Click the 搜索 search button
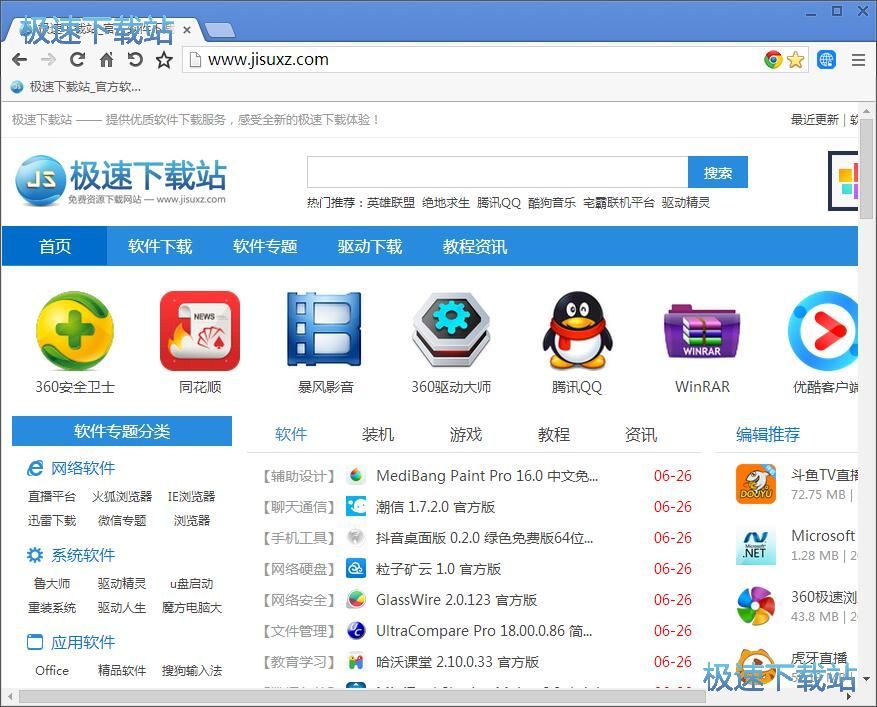 coord(718,172)
